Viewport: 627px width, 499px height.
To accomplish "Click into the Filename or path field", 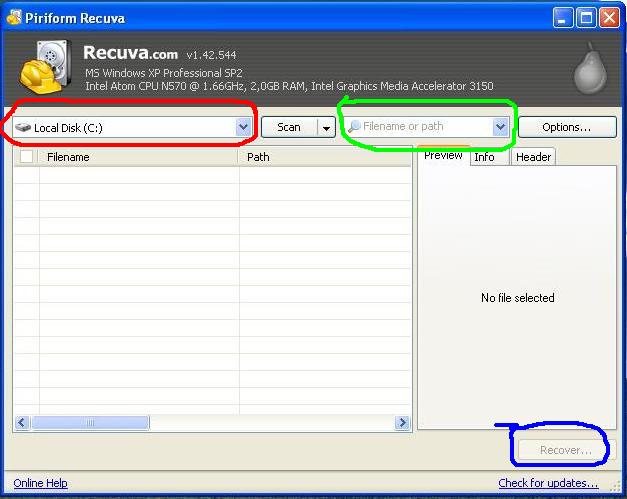I will tap(426, 127).
